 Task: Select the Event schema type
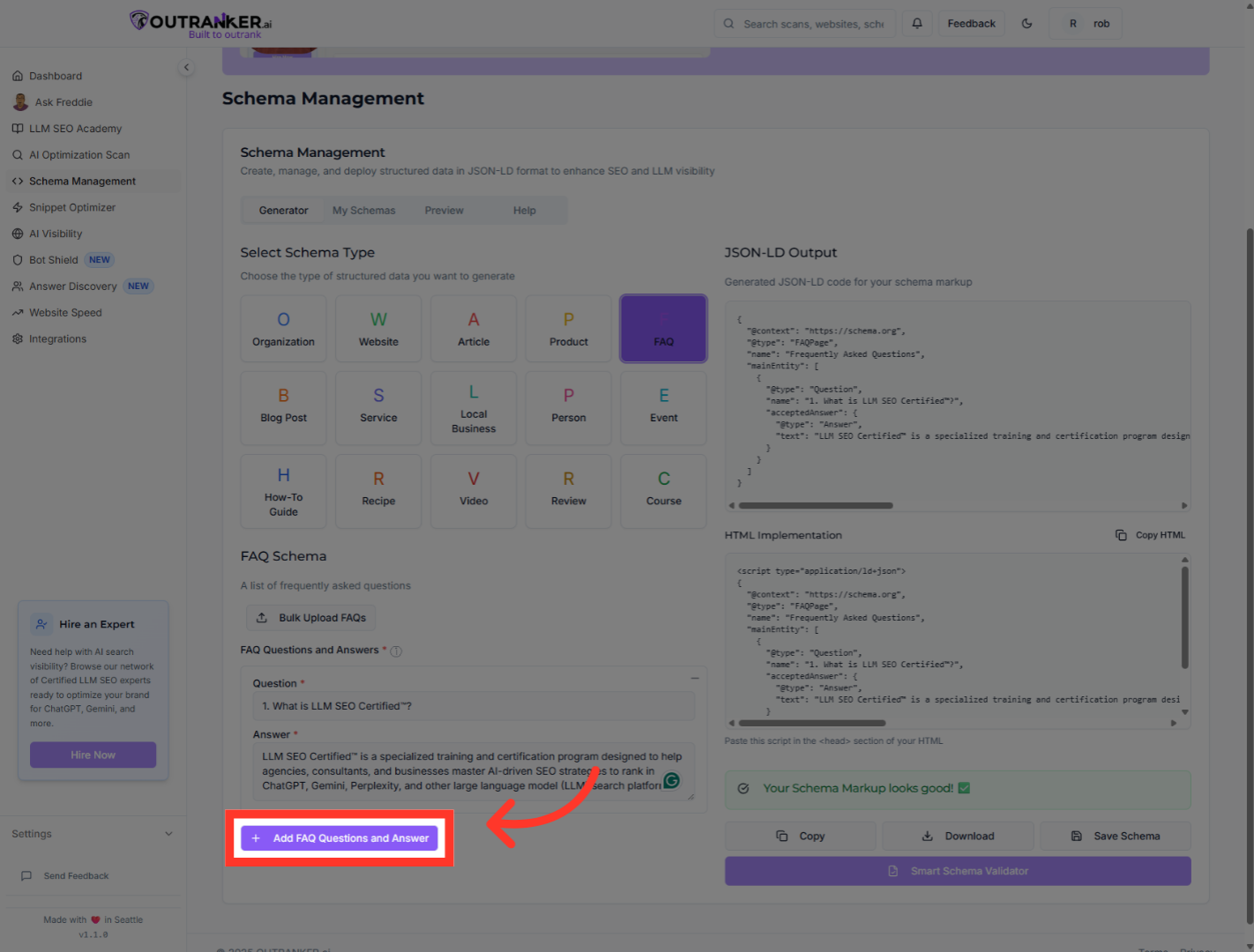664,408
